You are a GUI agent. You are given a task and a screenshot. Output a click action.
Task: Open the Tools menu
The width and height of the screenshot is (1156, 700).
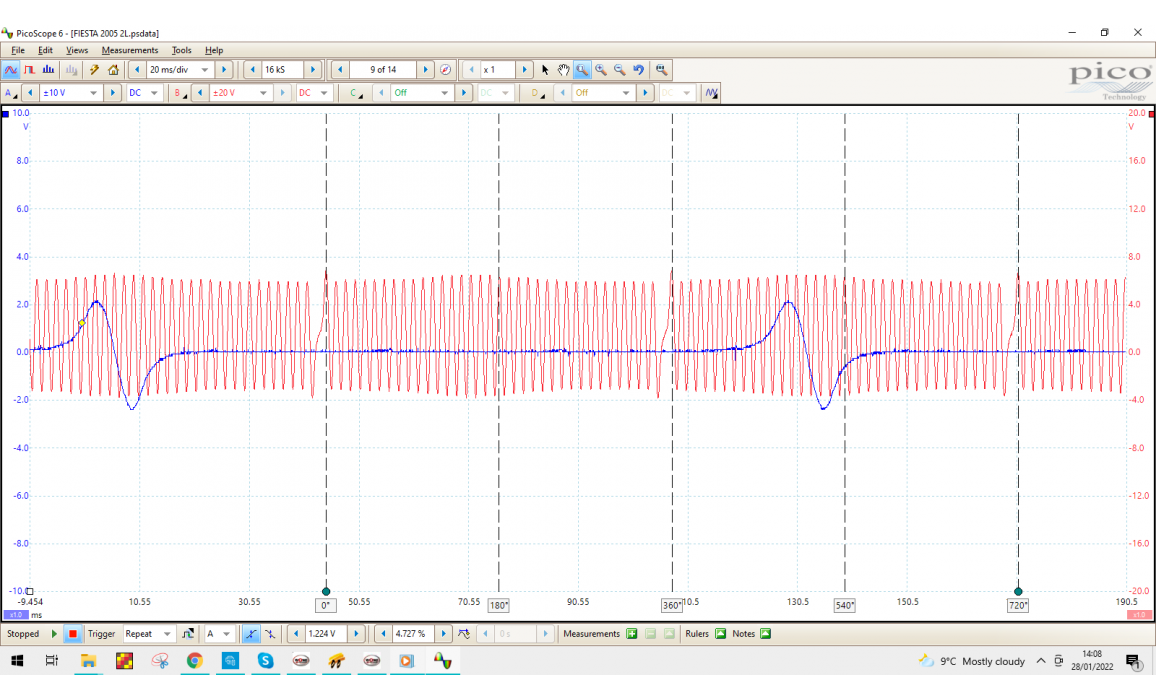181,50
